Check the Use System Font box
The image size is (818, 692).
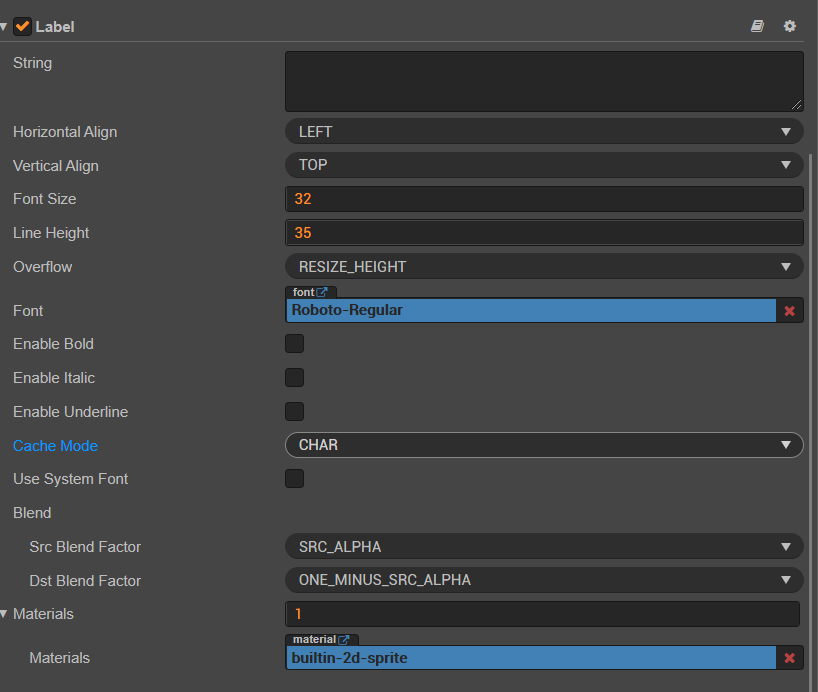pyautogui.click(x=294, y=479)
